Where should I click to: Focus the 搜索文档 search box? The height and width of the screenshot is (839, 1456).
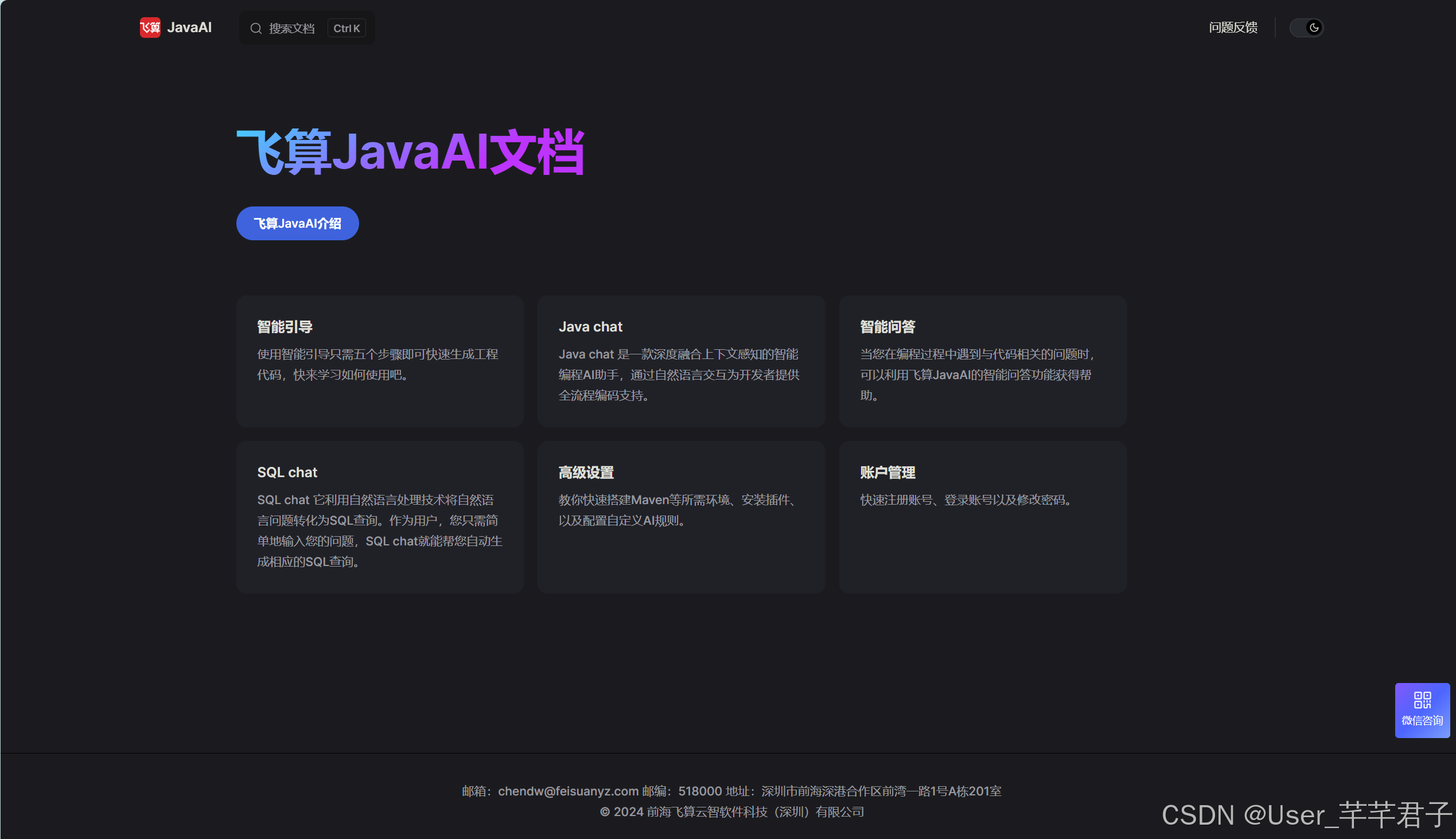(x=307, y=28)
